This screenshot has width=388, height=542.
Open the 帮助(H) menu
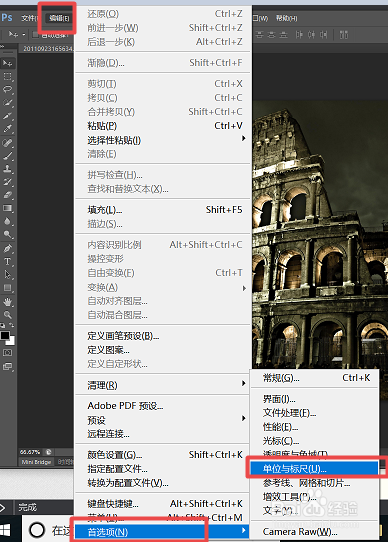point(286,18)
